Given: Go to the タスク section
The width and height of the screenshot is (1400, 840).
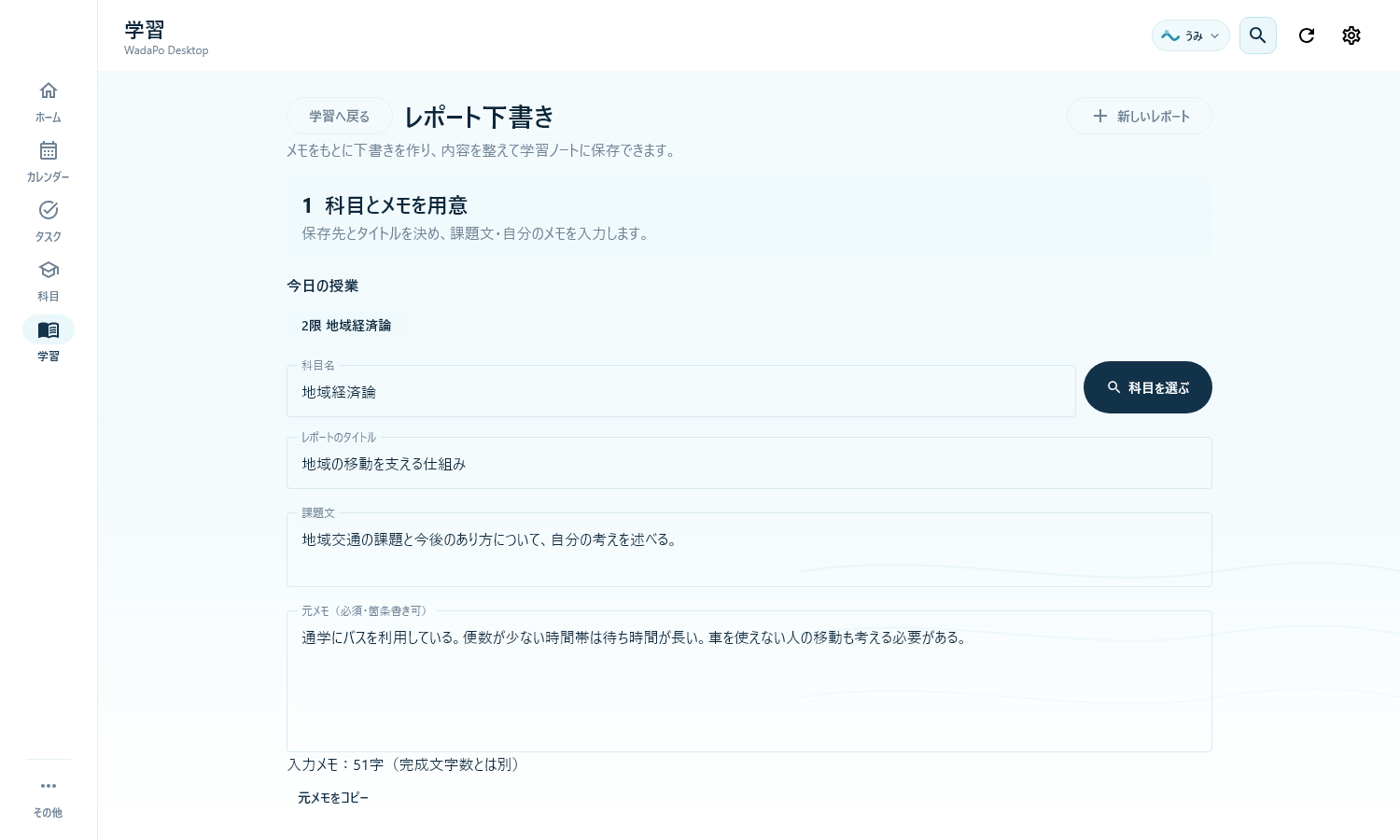Looking at the screenshot, I should tap(49, 221).
